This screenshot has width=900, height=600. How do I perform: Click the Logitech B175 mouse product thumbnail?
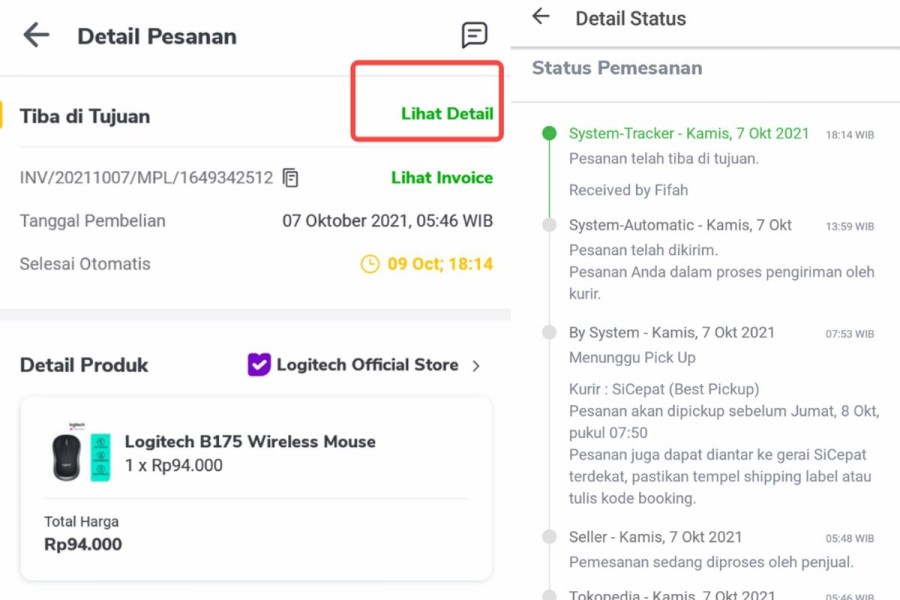pos(78,455)
